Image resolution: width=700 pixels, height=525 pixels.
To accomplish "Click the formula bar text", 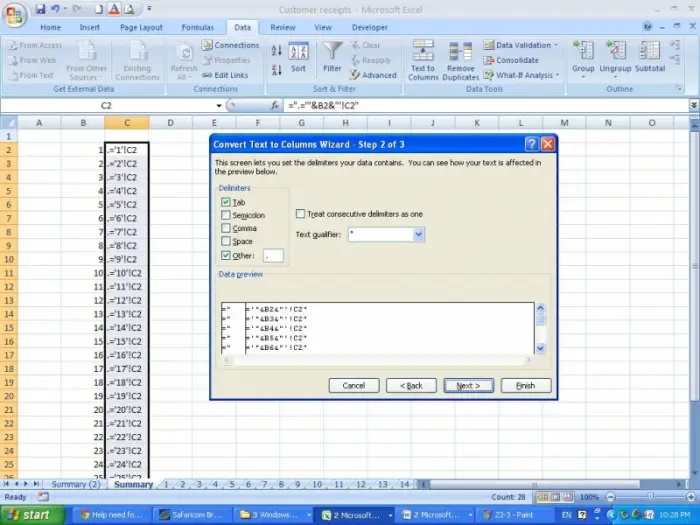I will click(x=324, y=105).
